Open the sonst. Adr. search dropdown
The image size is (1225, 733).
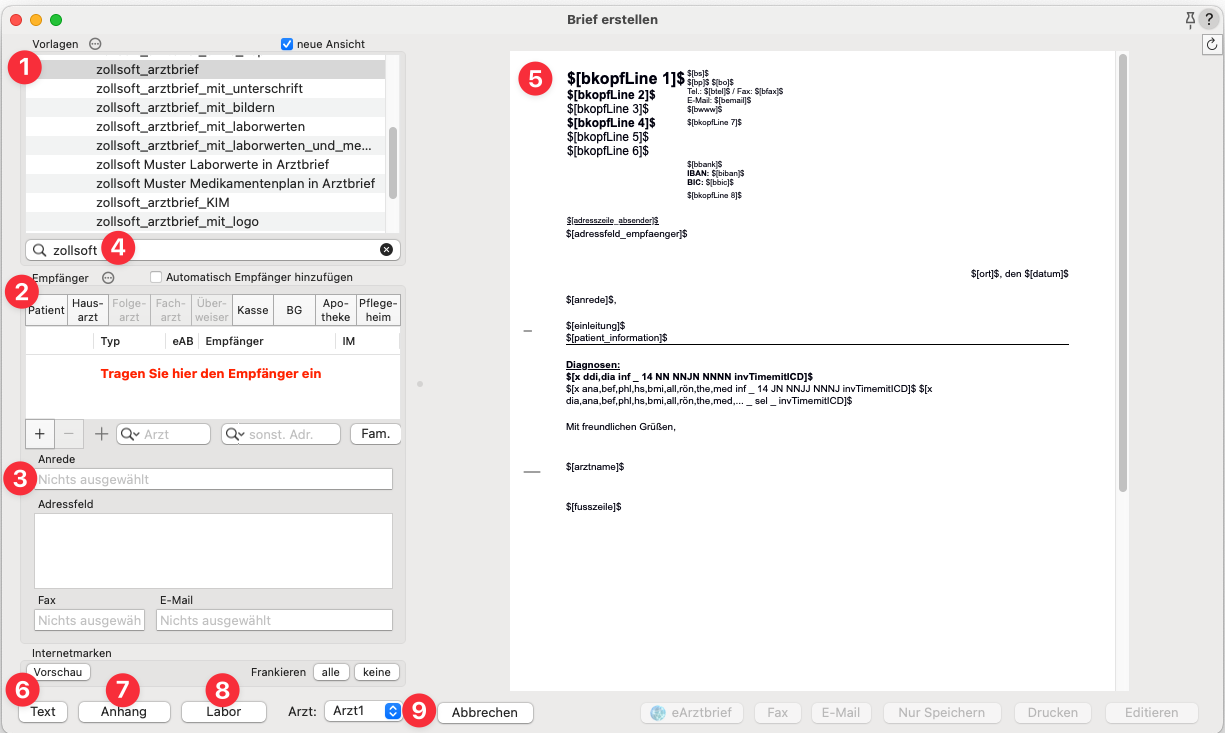236,434
